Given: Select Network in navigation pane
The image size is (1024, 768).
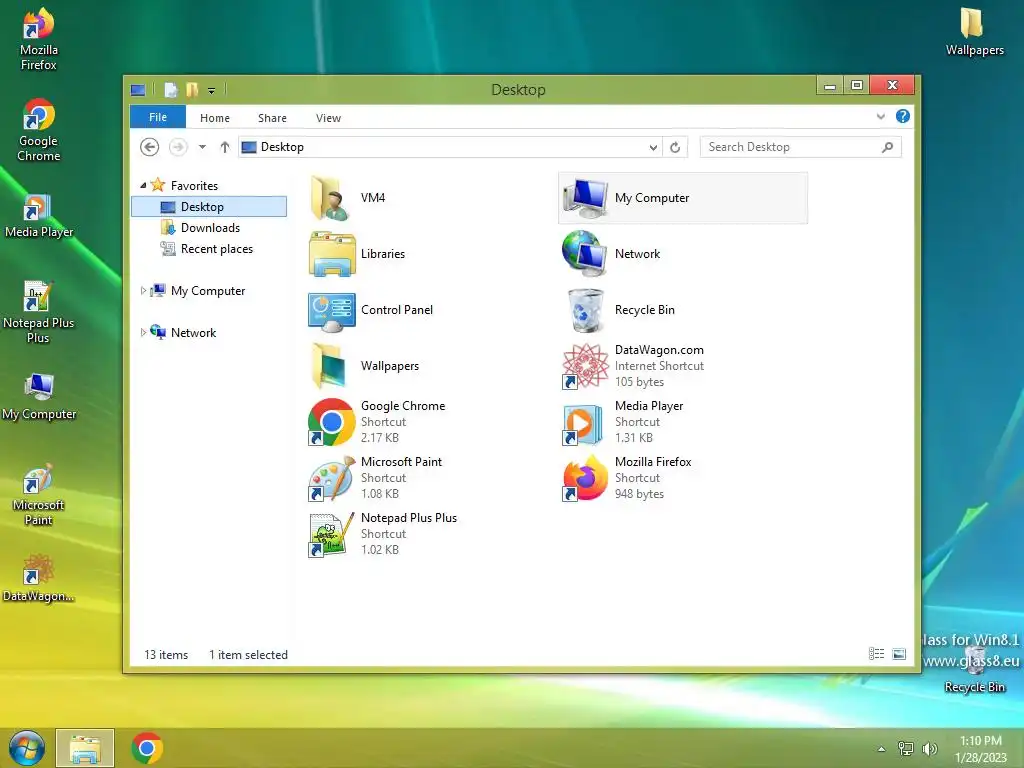Looking at the screenshot, I should (193, 332).
